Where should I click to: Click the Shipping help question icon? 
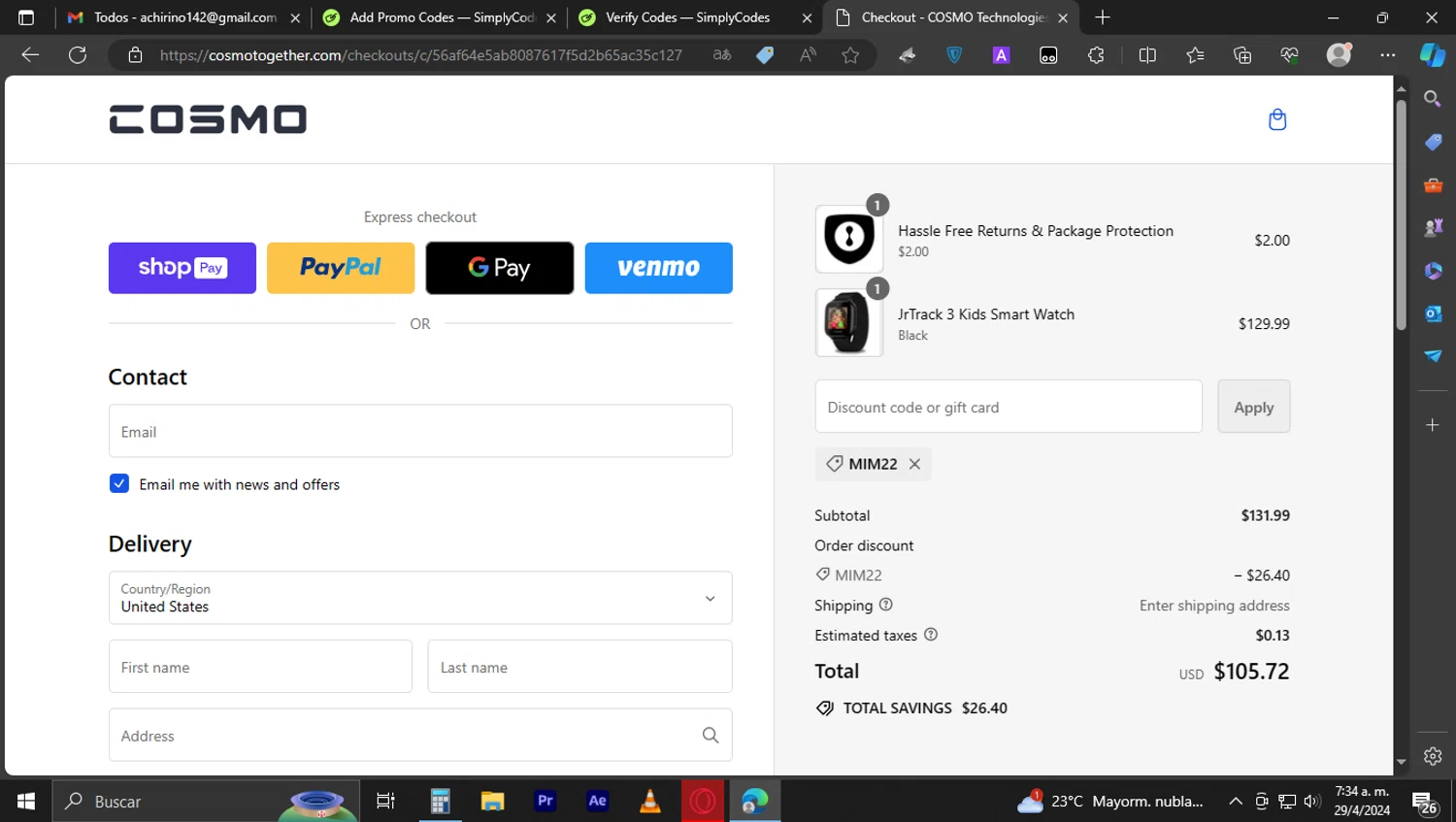coord(885,605)
